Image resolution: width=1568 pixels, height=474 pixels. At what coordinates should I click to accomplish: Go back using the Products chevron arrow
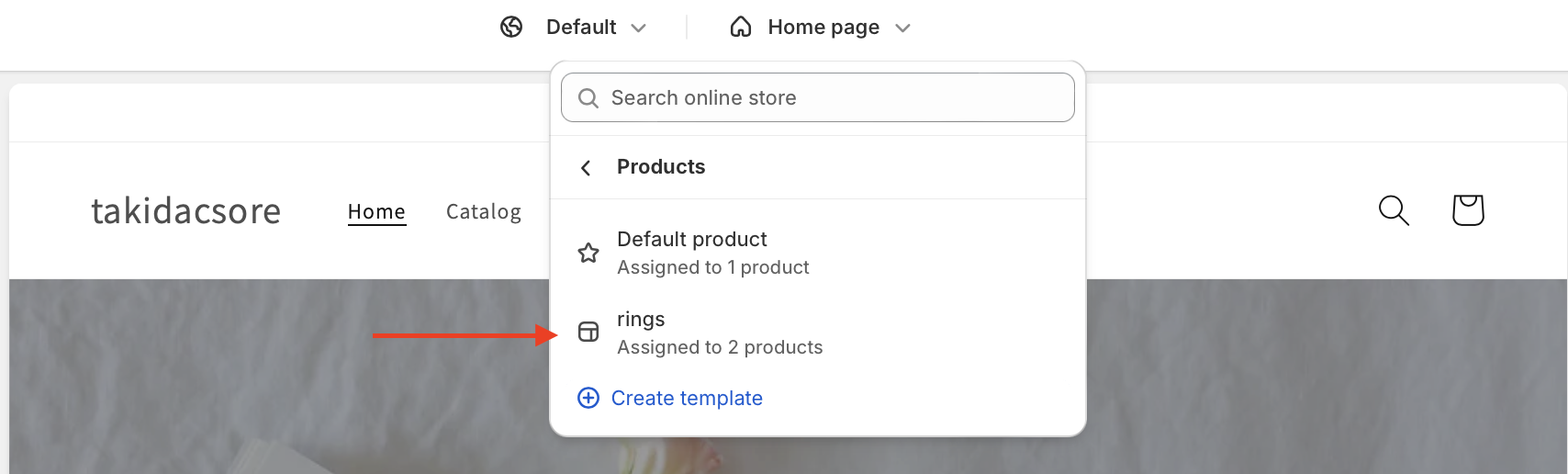click(586, 167)
